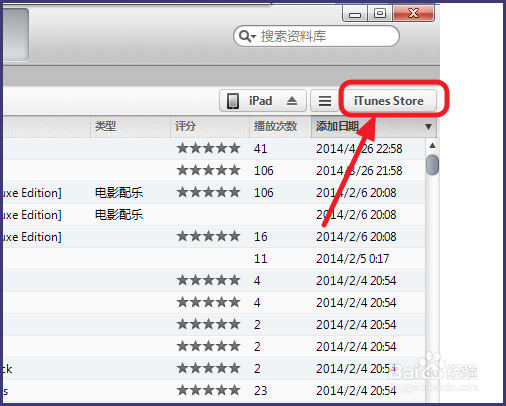This screenshot has width=506, height=406.
Task: Click the iPad device icon
Action: pos(233,101)
